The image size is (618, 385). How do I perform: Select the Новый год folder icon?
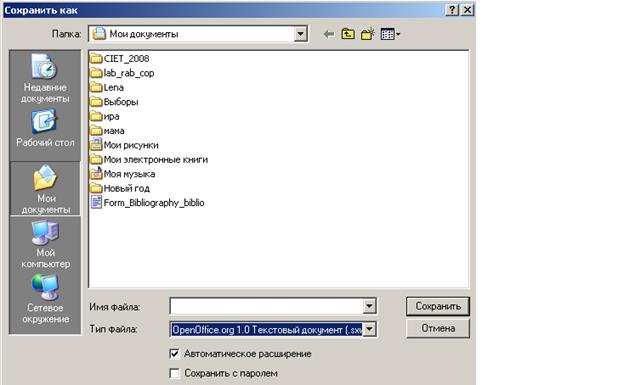click(x=96, y=188)
